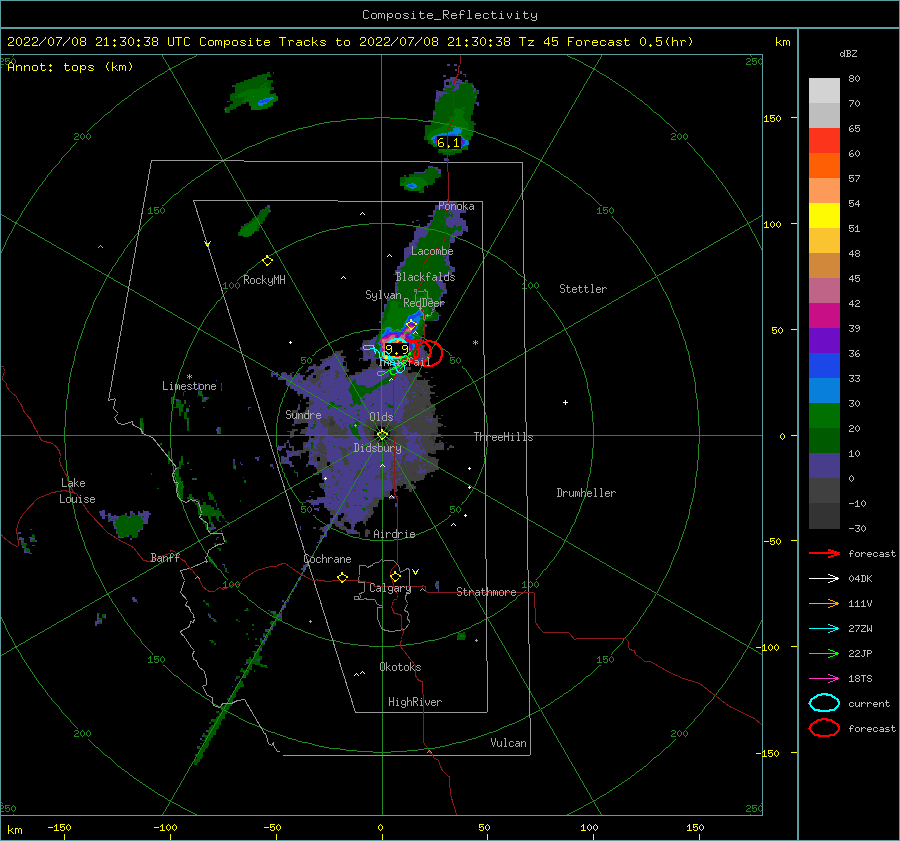Viewport: 900px width, 841px height.
Task: Click the red forecast arrow in legend
Action: (x=824, y=553)
